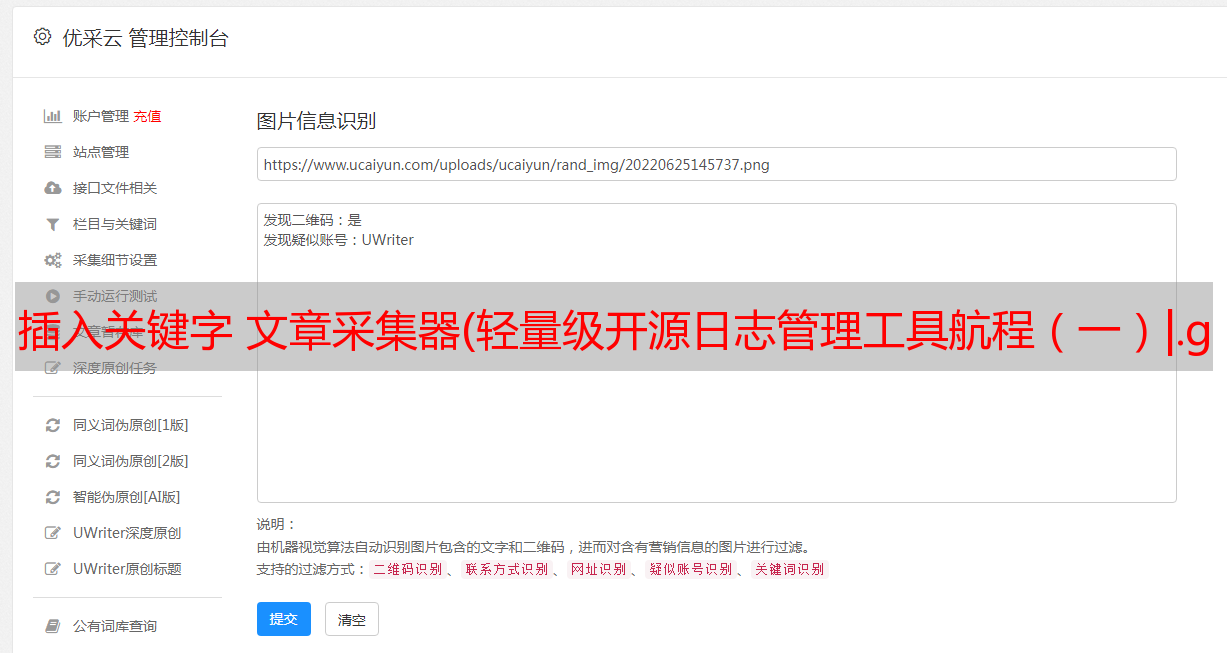Click the 疑似账号识别 filter tag
This screenshot has width=1227, height=653.
point(690,569)
